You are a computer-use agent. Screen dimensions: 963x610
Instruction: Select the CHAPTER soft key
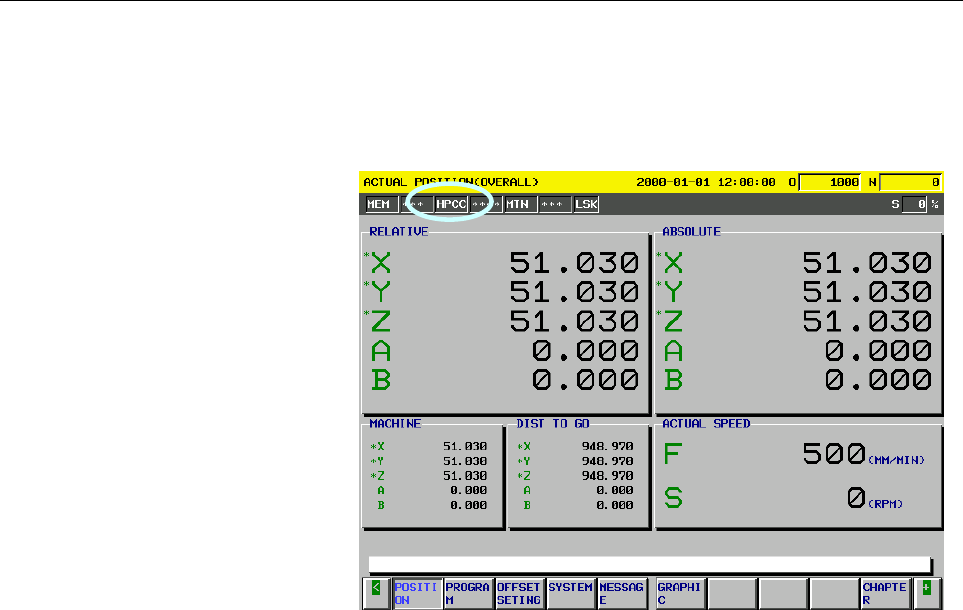tap(885, 593)
